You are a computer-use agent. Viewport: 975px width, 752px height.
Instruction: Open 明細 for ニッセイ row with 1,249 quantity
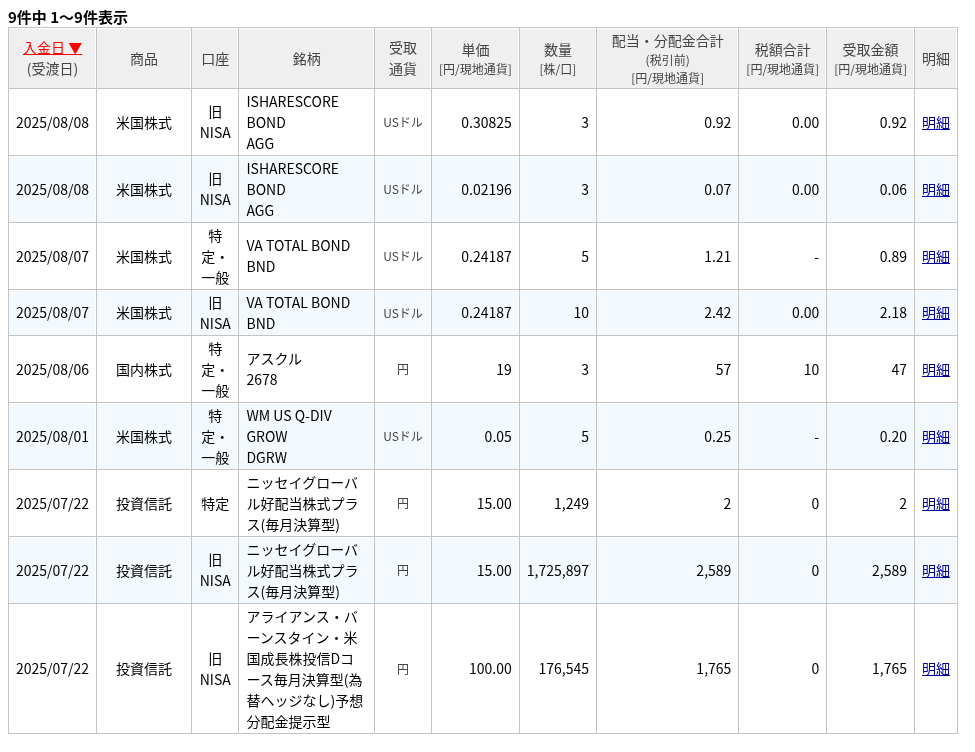point(935,504)
